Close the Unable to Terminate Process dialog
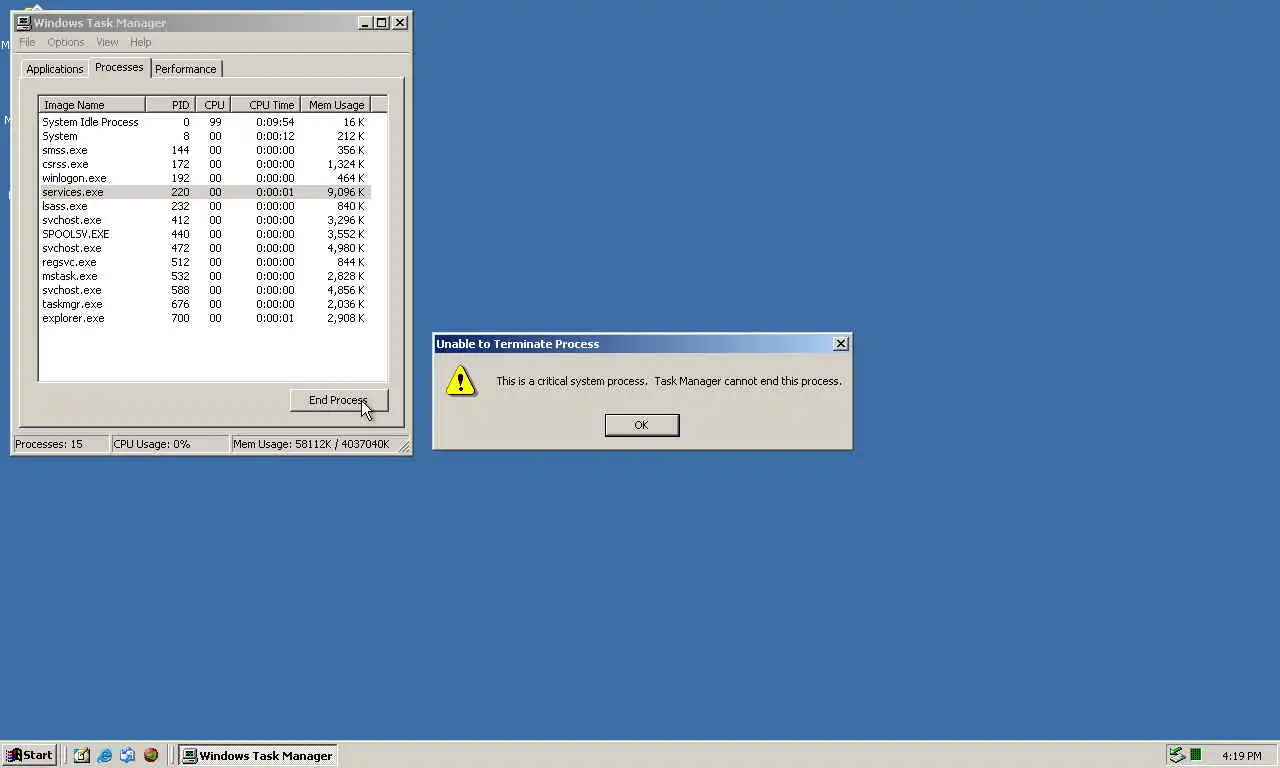 841,343
